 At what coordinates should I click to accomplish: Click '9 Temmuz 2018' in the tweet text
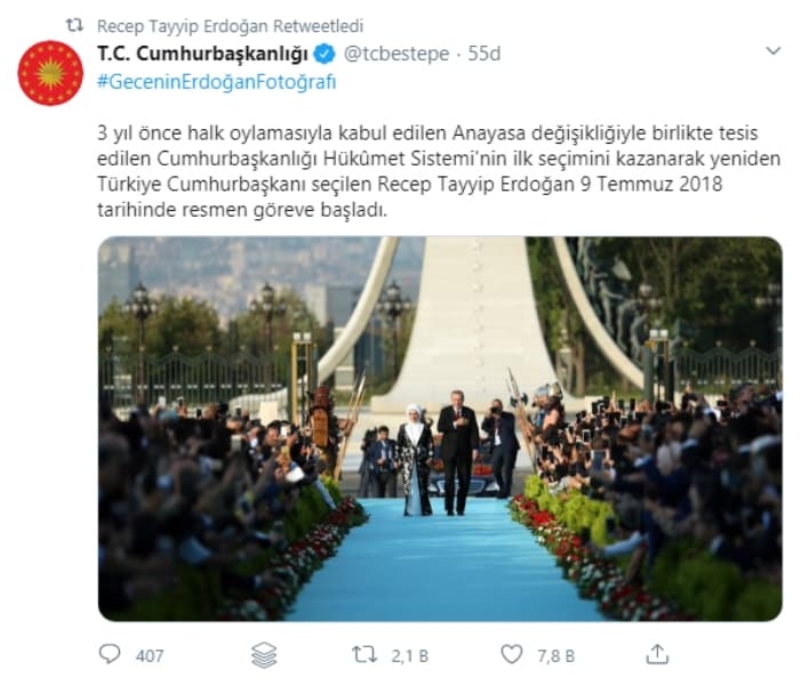tap(651, 184)
